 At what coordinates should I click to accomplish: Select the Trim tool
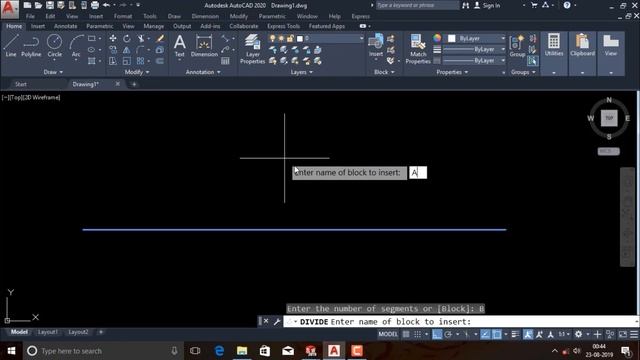[x=141, y=38]
